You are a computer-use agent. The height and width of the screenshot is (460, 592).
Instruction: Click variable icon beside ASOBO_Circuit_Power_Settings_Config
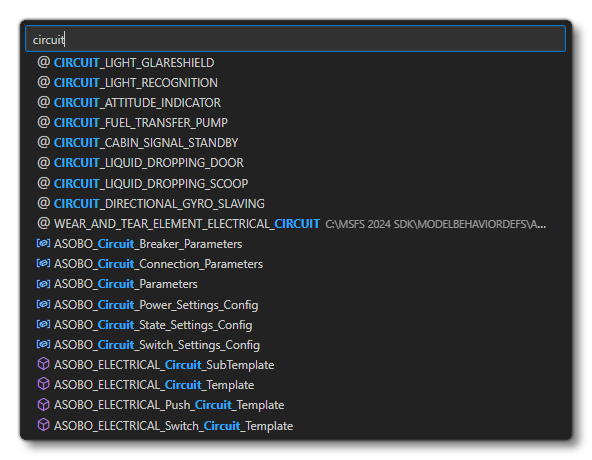[43, 304]
